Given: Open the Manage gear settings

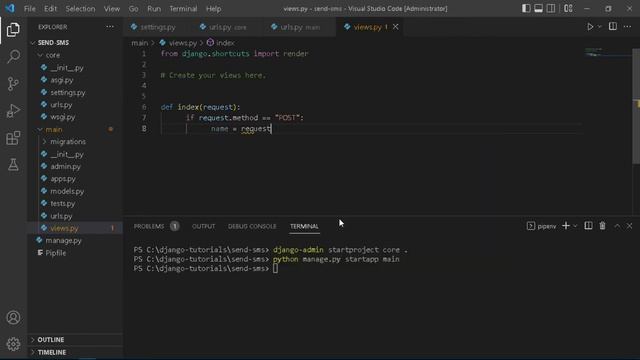Looking at the screenshot, I should coord(13,344).
